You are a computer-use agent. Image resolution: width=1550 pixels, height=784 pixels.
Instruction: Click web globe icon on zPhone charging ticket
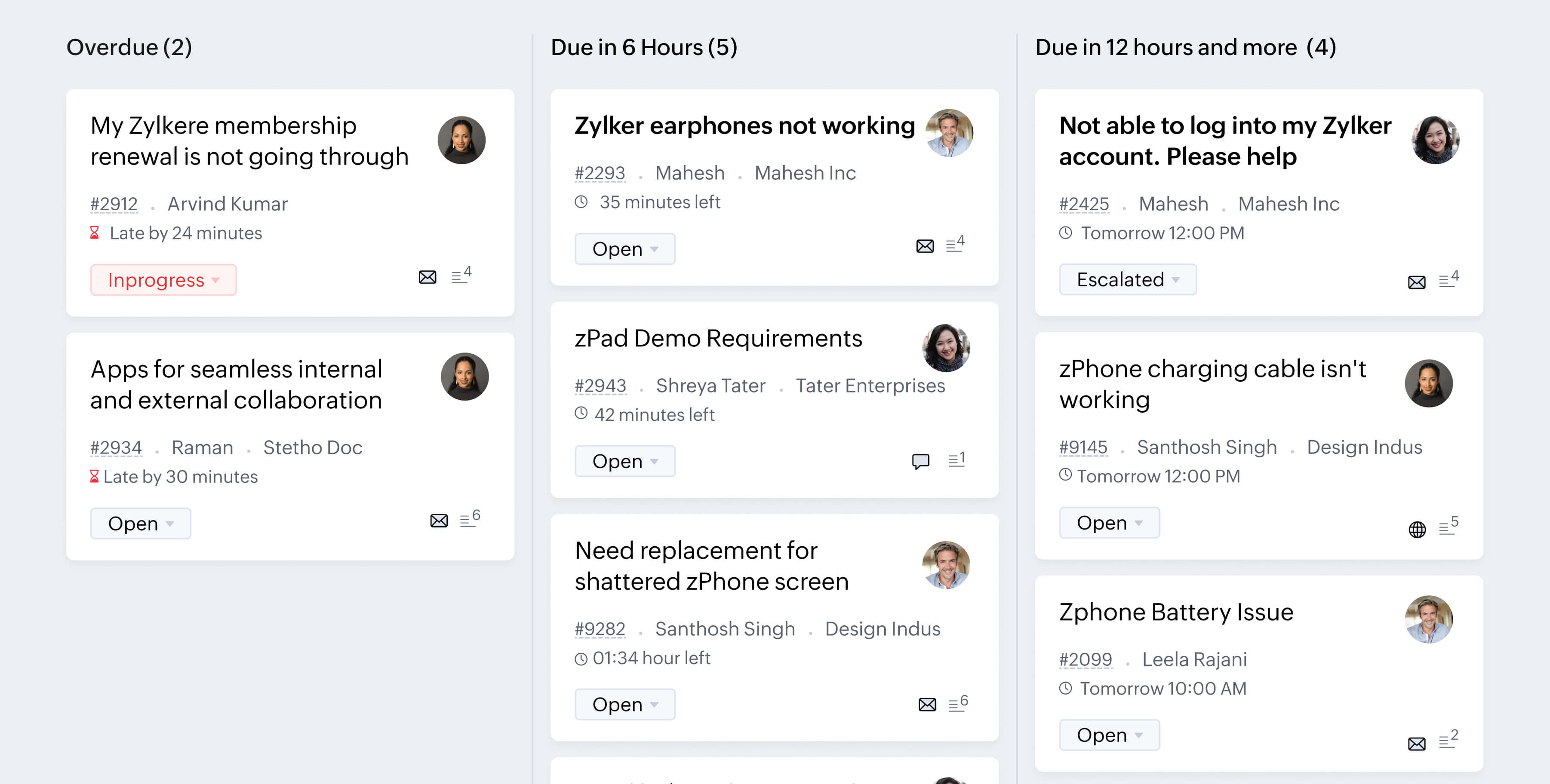[1417, 529]
